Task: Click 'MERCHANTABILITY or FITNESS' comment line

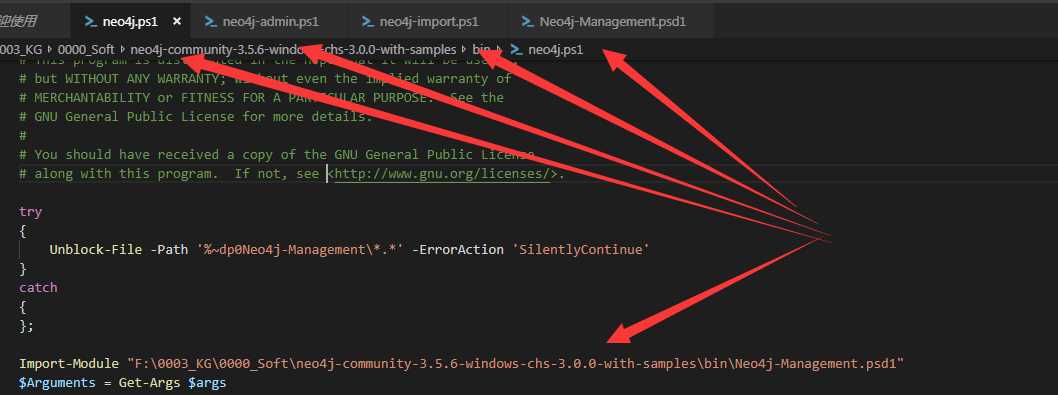Action: (262, 97)
